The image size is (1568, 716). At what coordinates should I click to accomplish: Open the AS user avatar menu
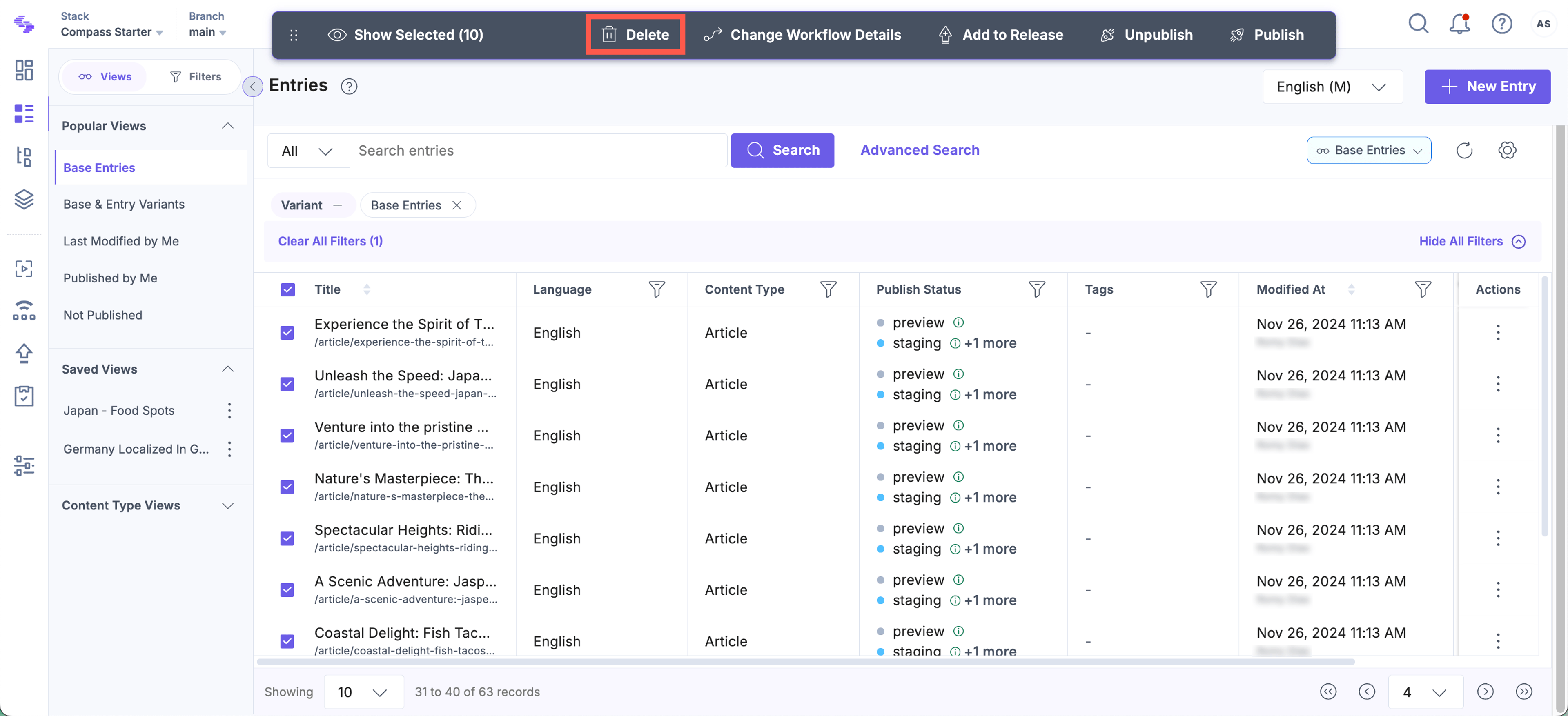click(1543, 24)
